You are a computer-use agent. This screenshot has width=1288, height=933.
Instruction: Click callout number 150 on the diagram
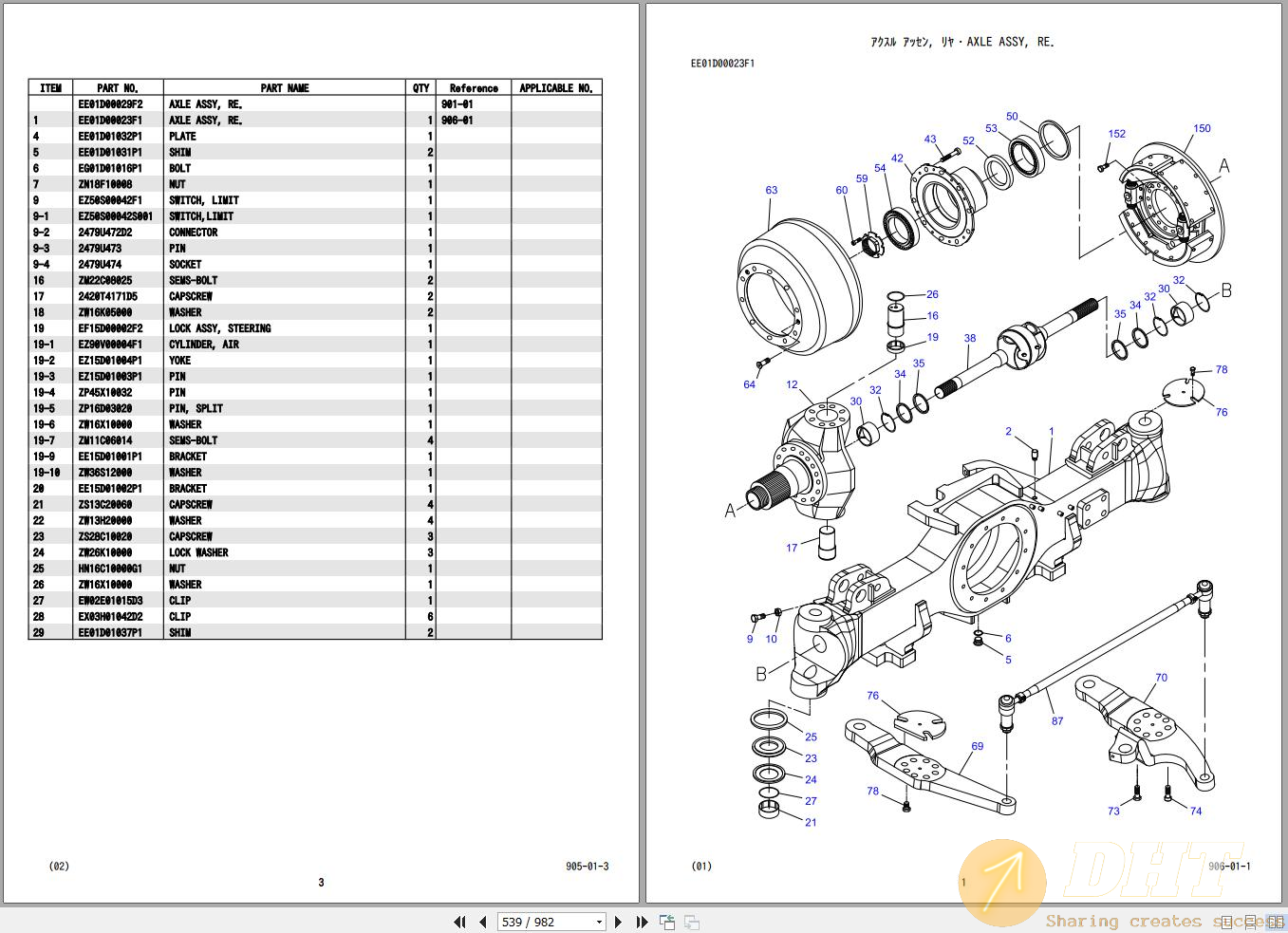point(1202,128)
